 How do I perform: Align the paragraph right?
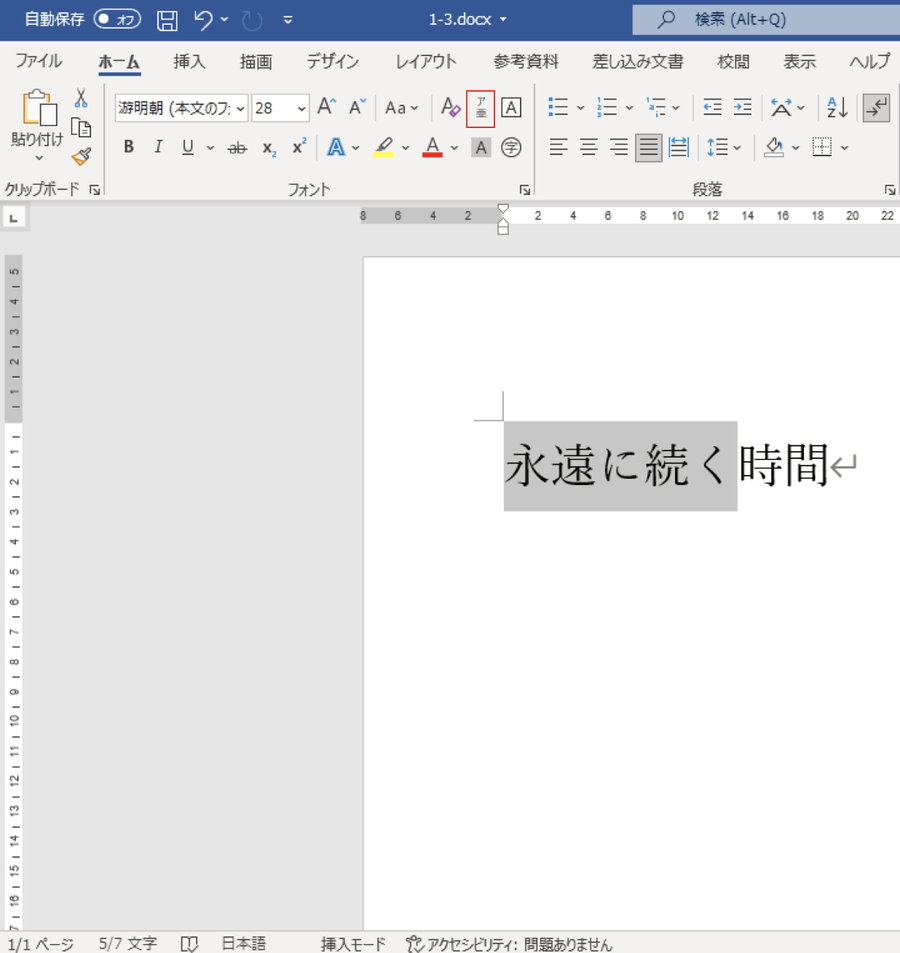(619, 148)
